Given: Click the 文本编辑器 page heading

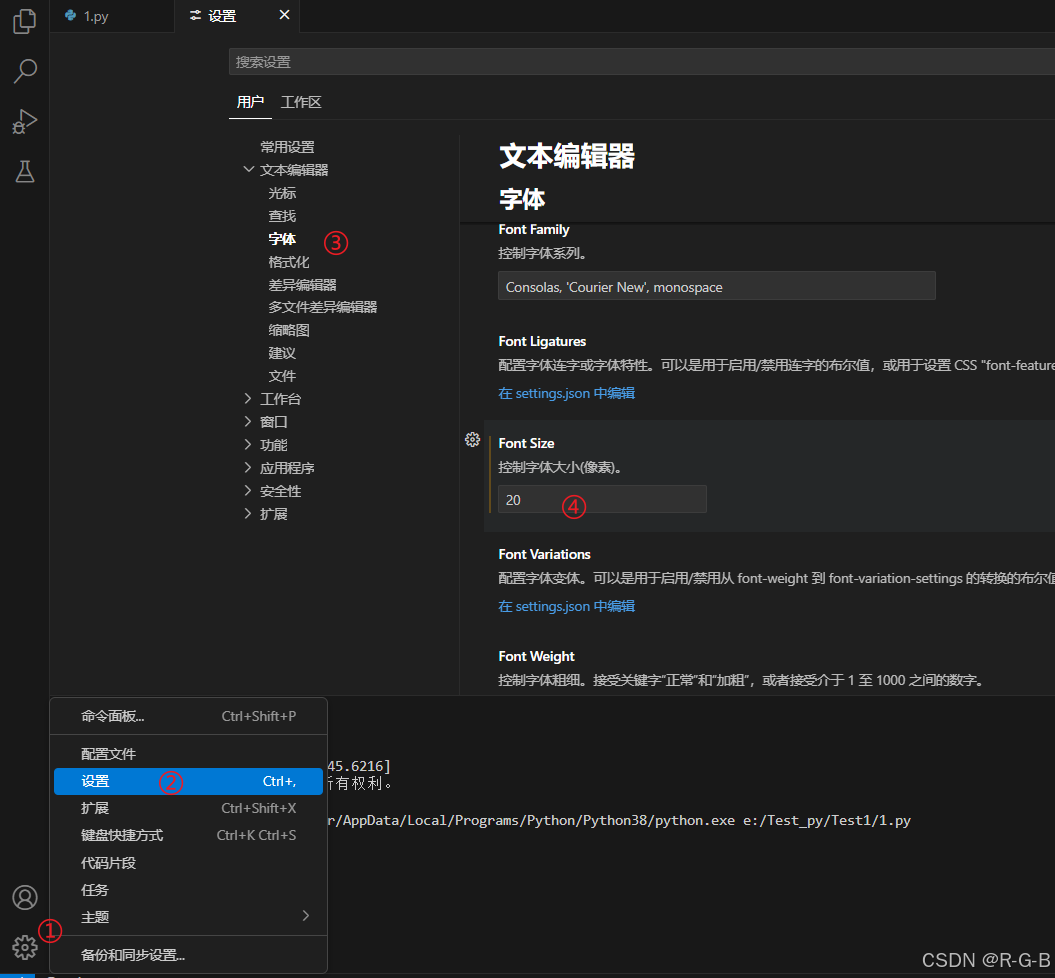Looking at the screenshot, I should click(x=567, y=156).
